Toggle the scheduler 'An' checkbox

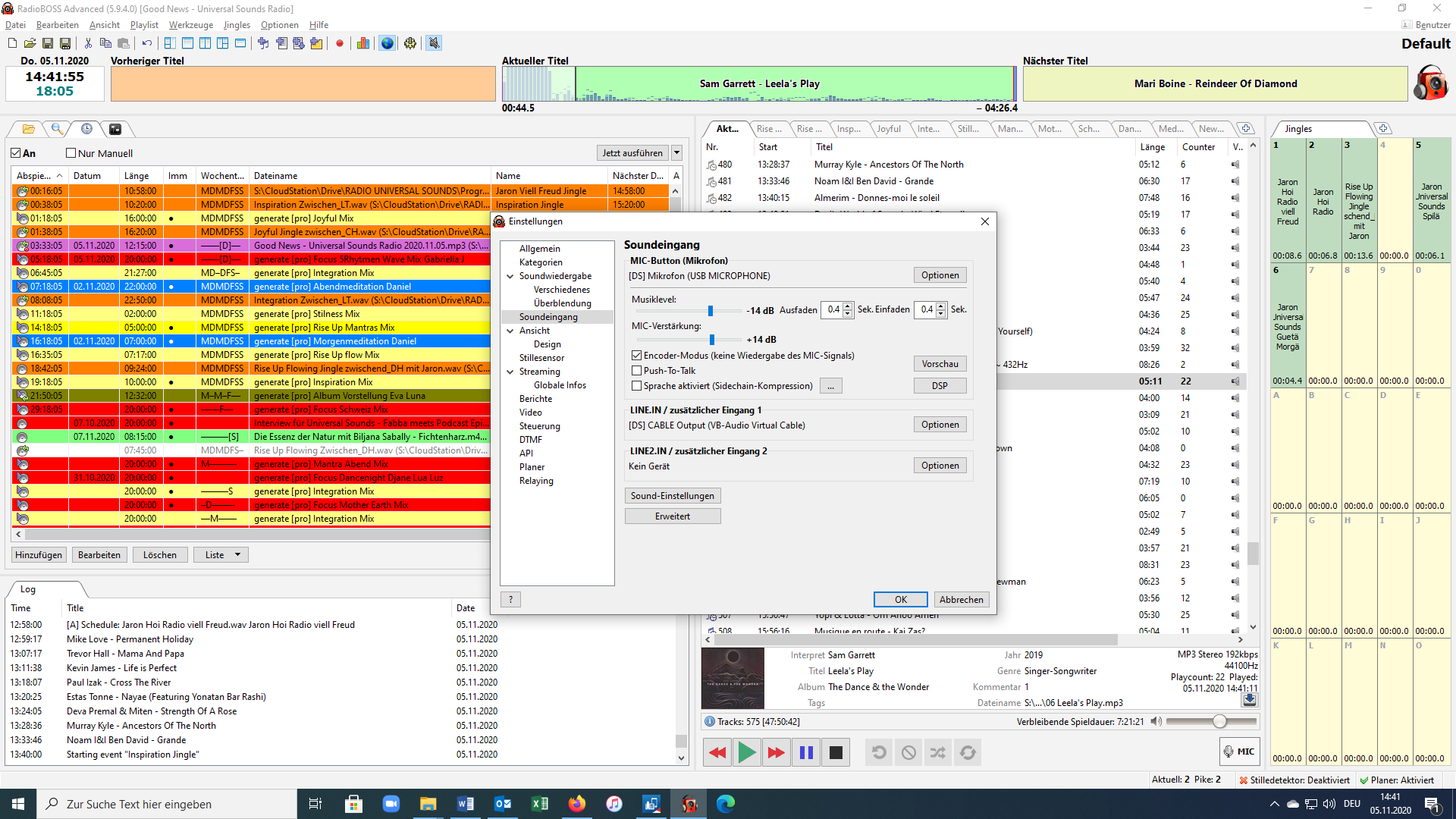[16, 153]
